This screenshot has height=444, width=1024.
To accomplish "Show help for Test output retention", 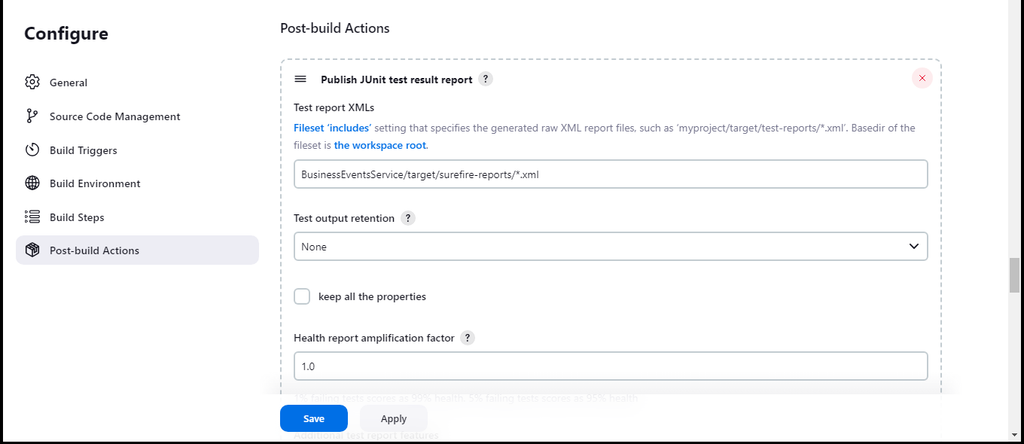I will (408, 218).
